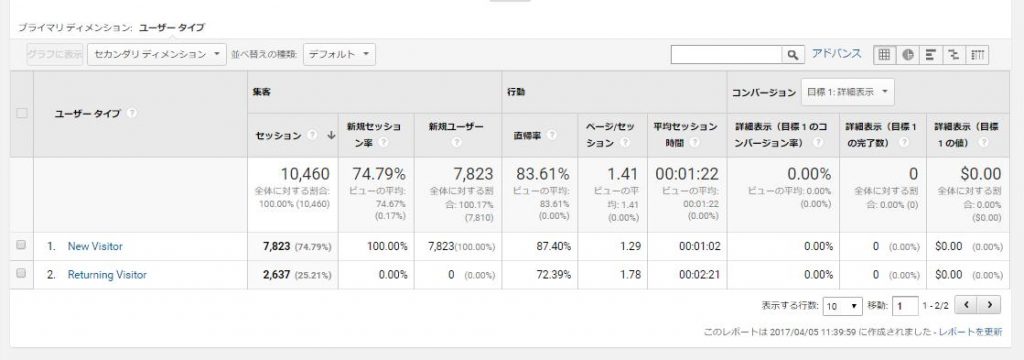Click into the table search field
The width and height of the screenshot is (1024, 360).
pyautogui.click(x=727, y=55)
